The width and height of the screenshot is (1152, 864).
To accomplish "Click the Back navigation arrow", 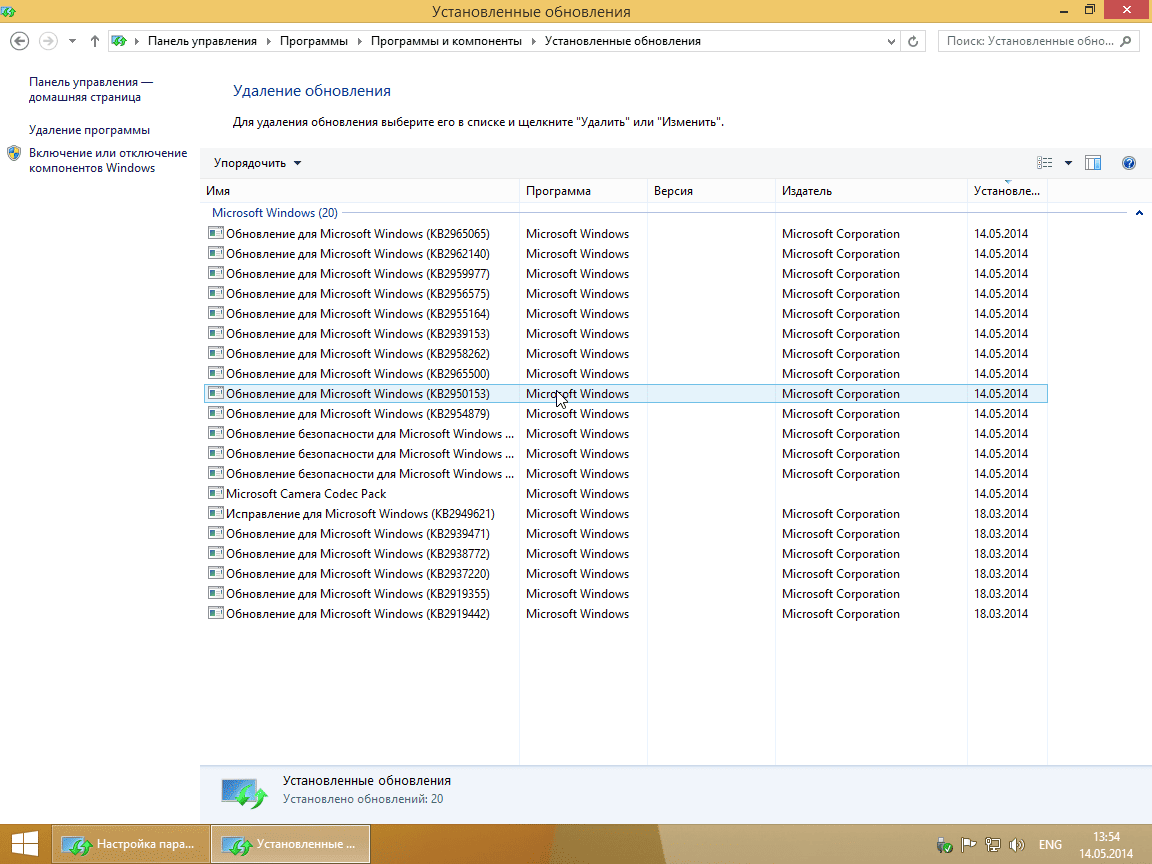I will coord(20,41).
